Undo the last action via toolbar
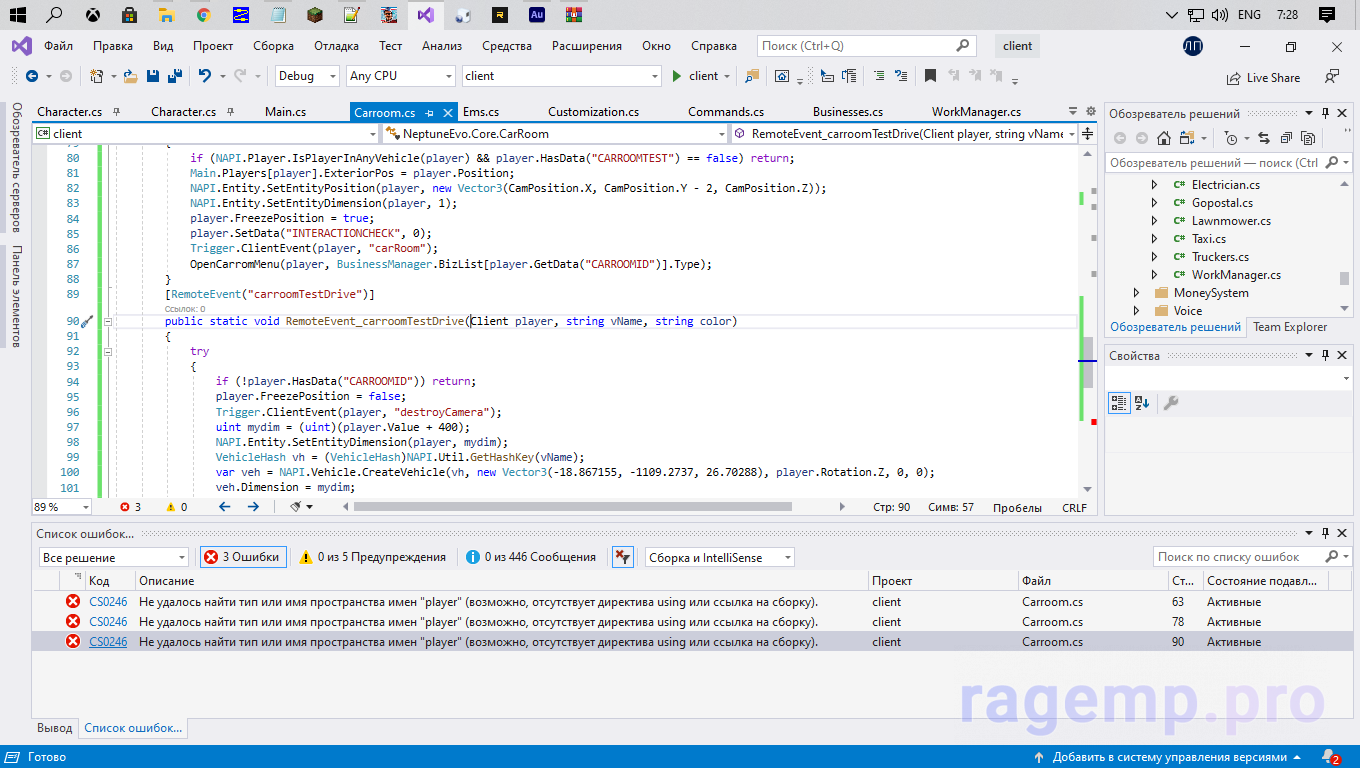 204,76
